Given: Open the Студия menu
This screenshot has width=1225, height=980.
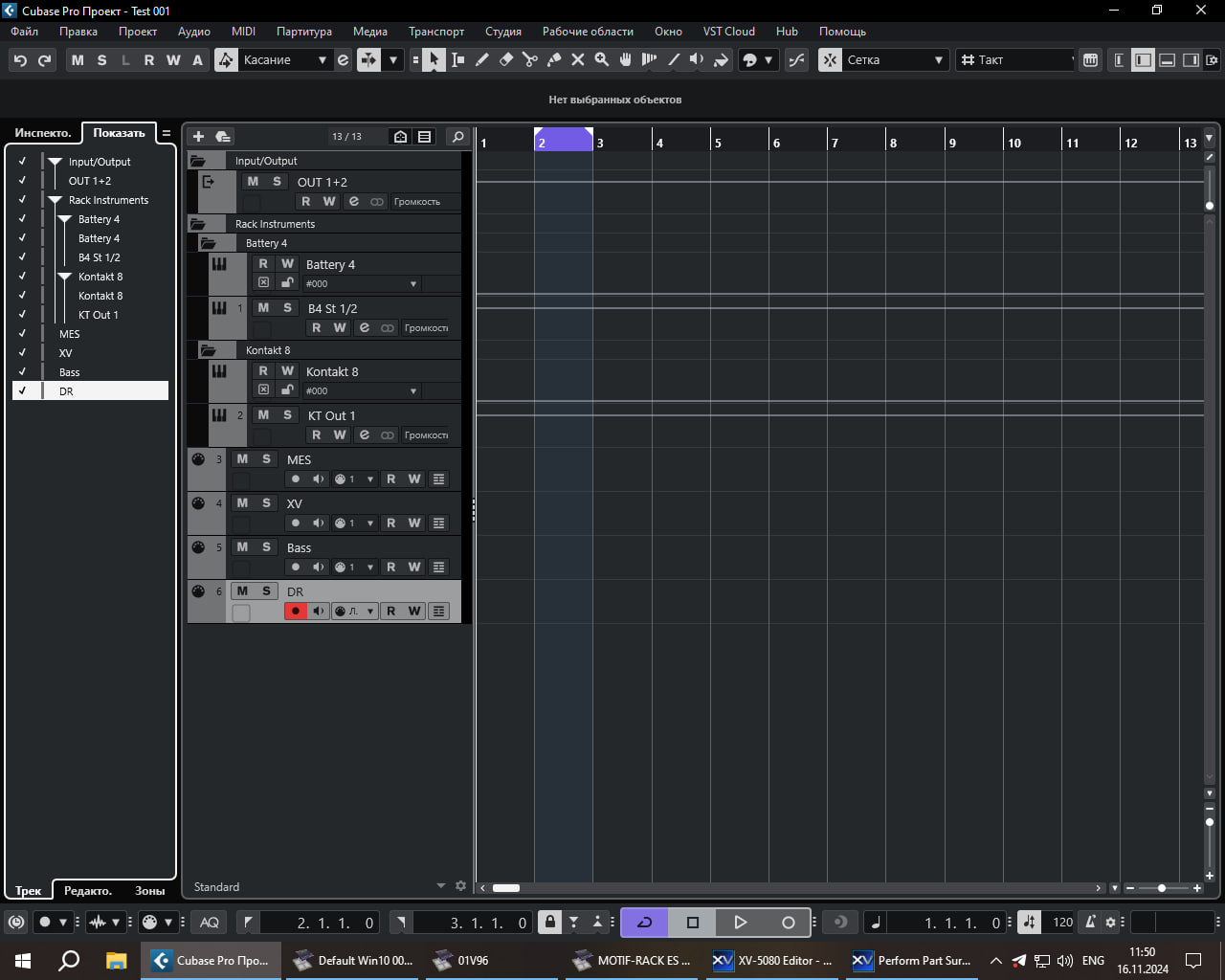Looking at the screenshot, I should (503, 32).
